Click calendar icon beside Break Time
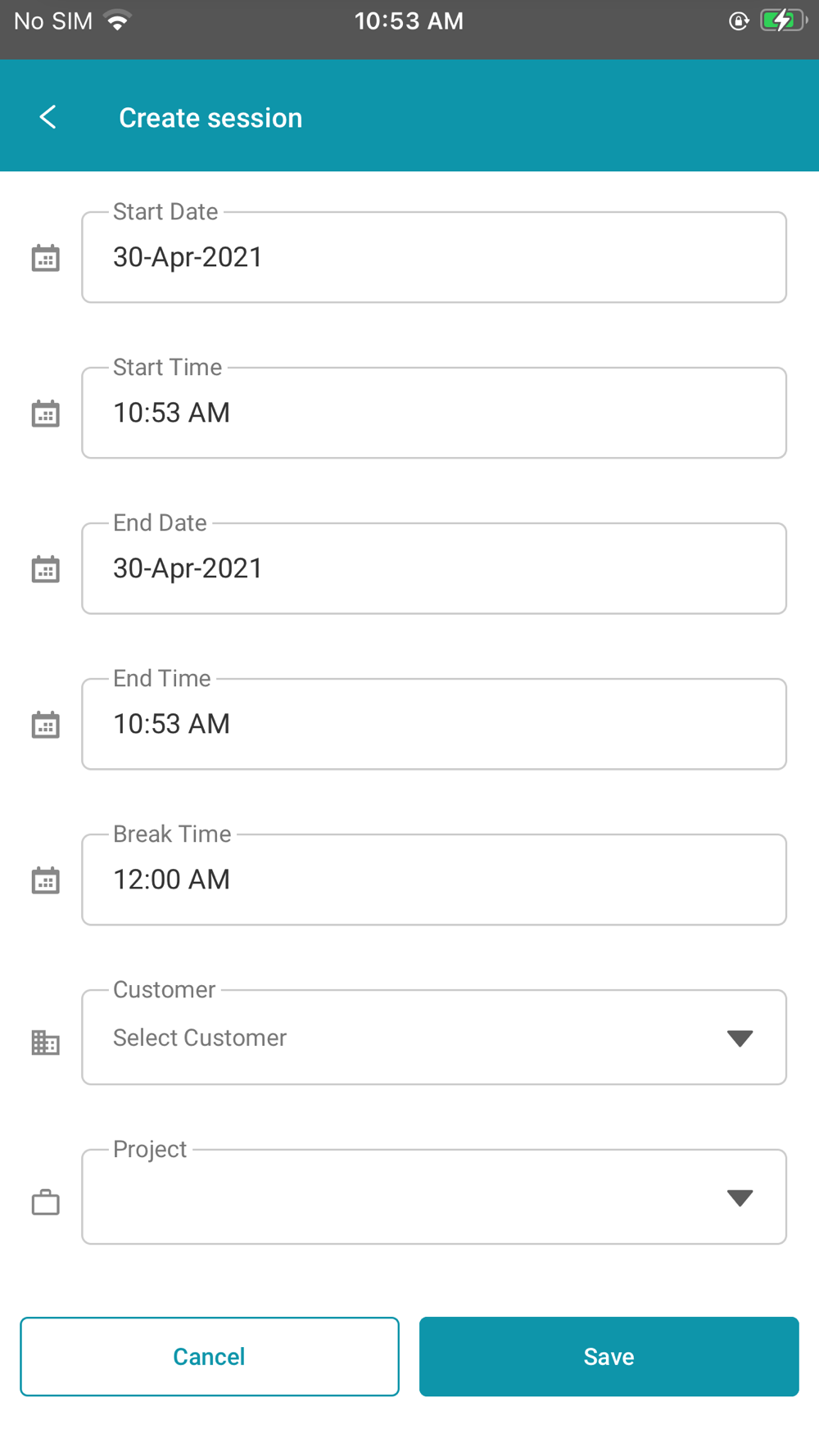The image size is (819, 1456). pos(46,880)
